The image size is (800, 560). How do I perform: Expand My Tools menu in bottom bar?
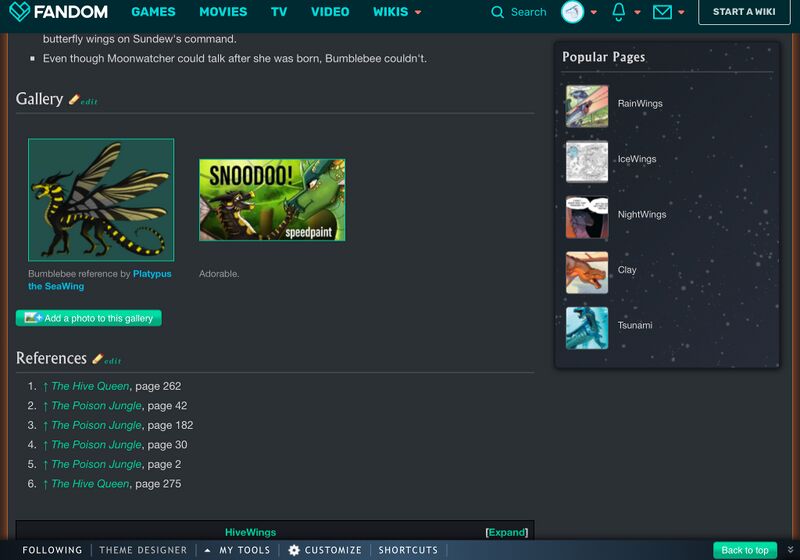(x=238, y=550)
